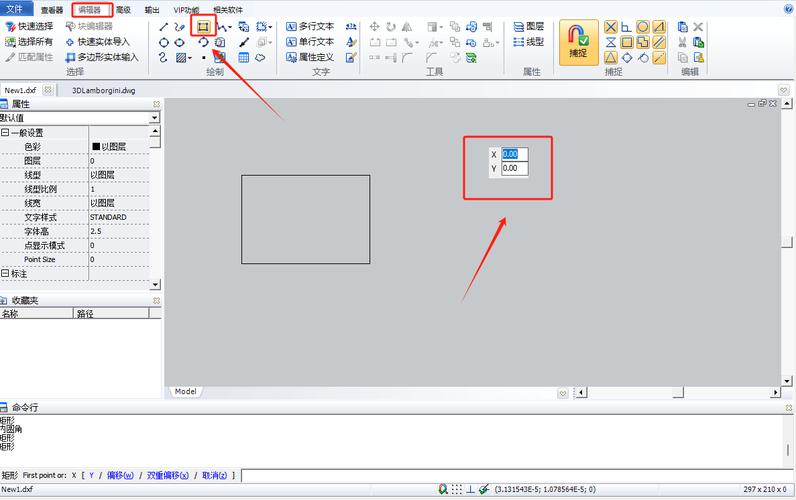Click the command line input box
Image resolution: width=796 pixels, height=500 pixels.
click(x=515, y=476)
